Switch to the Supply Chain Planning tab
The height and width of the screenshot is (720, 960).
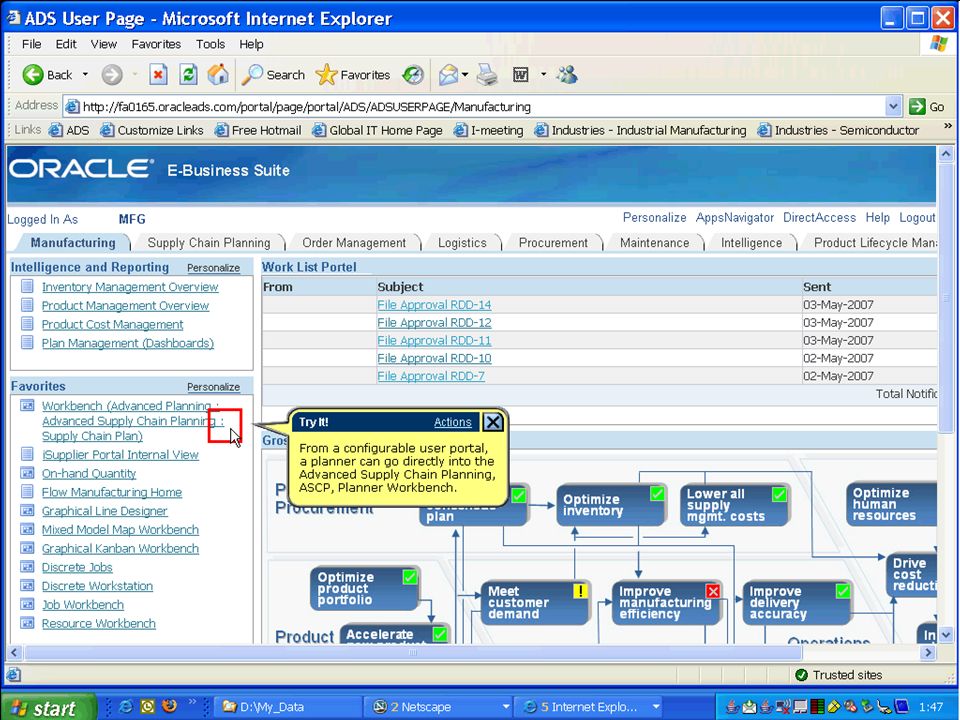pos(209,243)
